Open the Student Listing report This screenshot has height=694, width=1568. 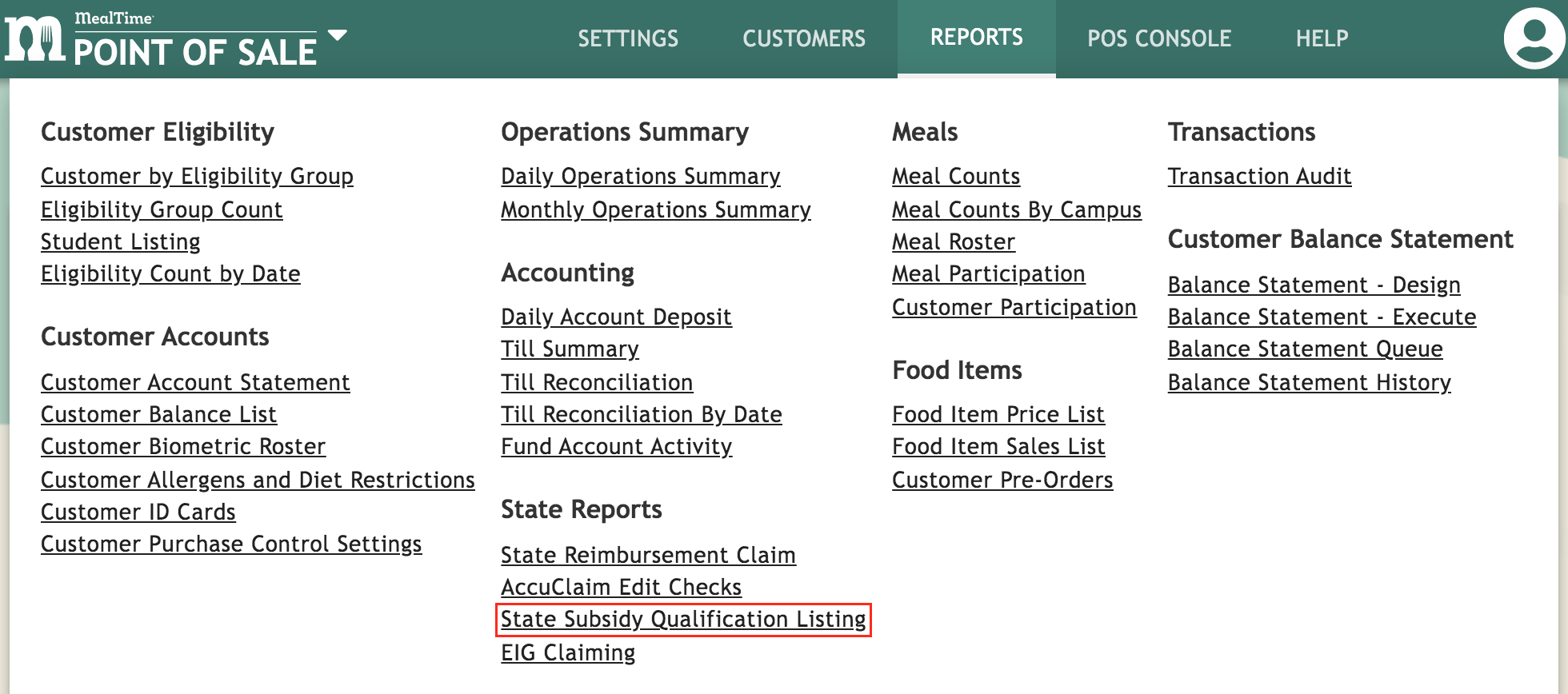[121, 241]
